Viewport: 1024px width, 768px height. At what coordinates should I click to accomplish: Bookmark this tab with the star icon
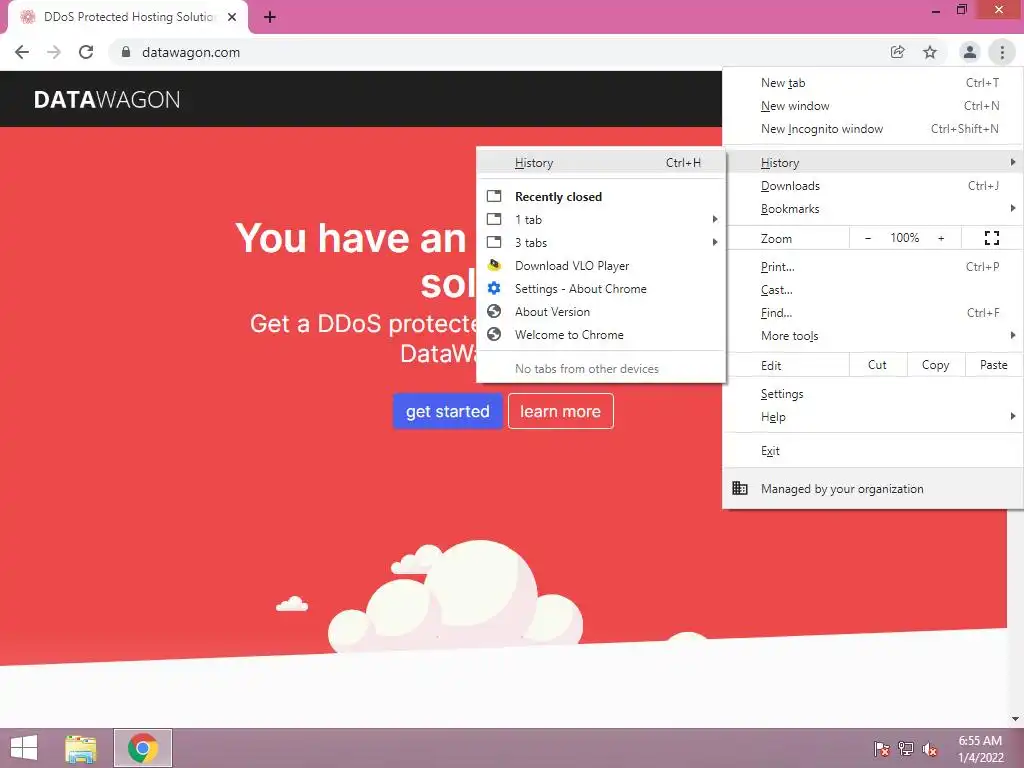[x=930, y=52]
